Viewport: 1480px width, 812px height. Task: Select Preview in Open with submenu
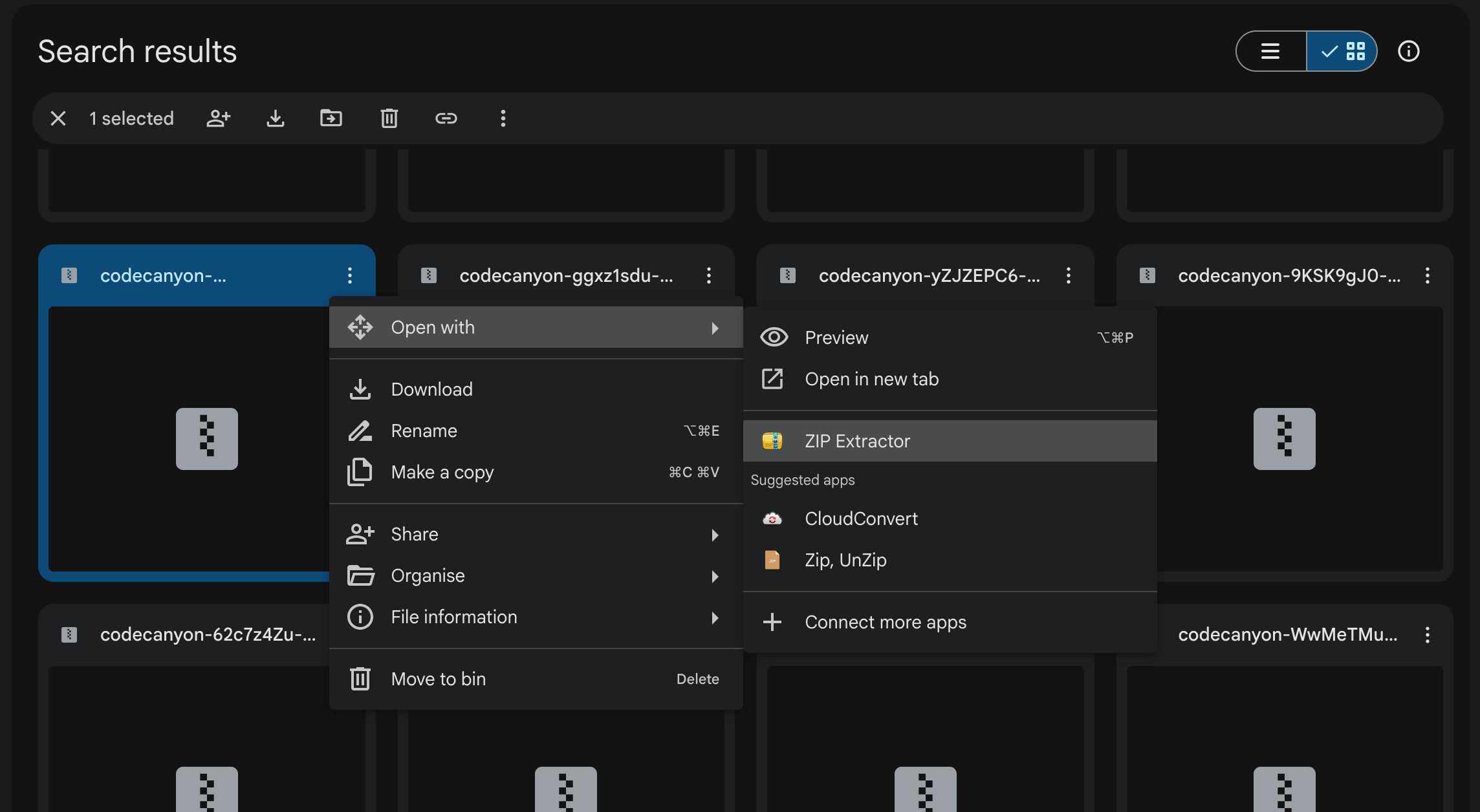pyautogui.click(x=950, y=337)
